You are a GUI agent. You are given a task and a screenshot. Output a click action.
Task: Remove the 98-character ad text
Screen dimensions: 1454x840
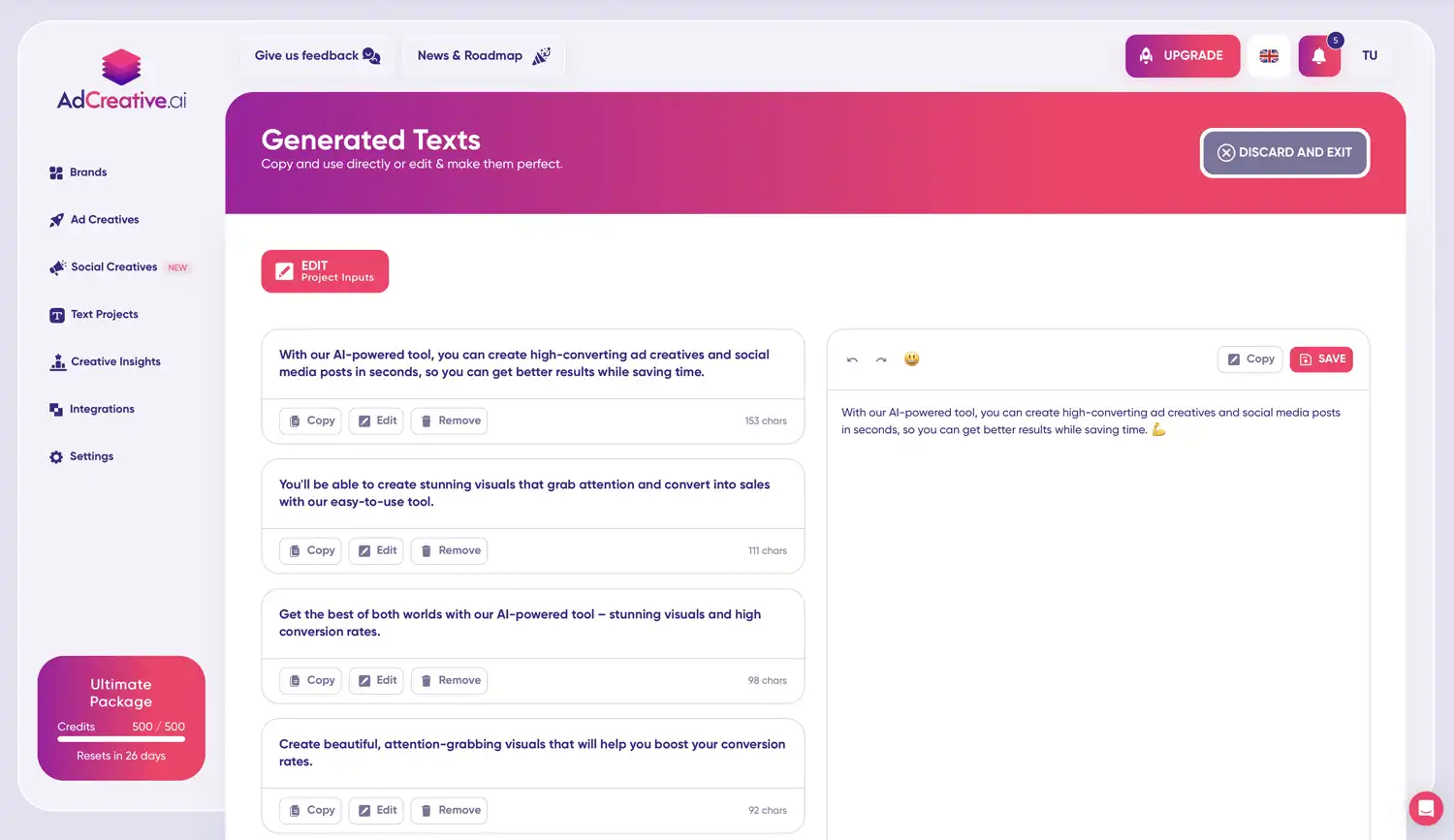[449, 680]
